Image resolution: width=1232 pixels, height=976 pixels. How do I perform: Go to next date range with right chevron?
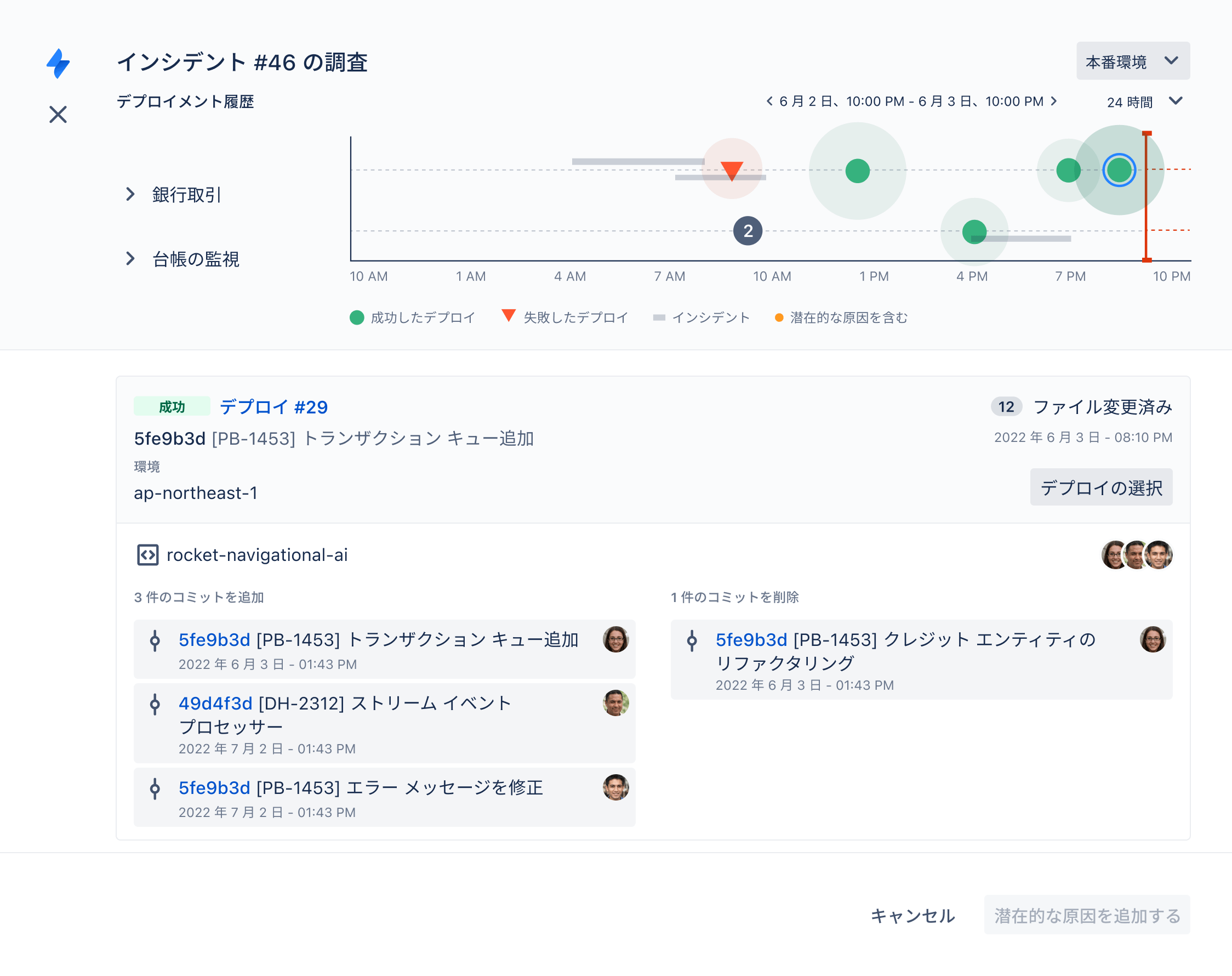pyautogui.click(x=1054, y=101)
